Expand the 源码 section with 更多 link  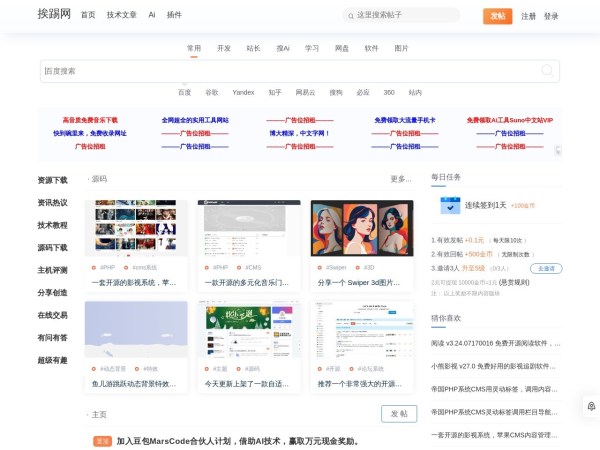point(400,179)
